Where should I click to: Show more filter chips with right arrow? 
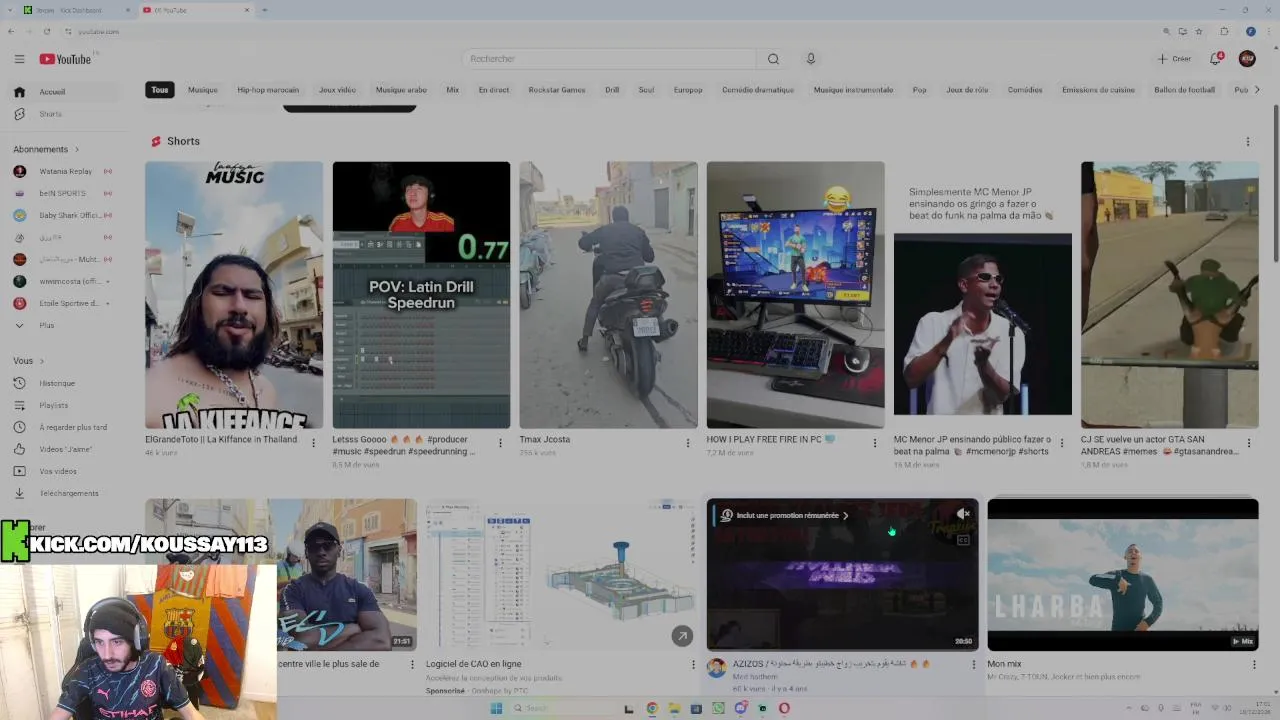tap(1257, 90)
